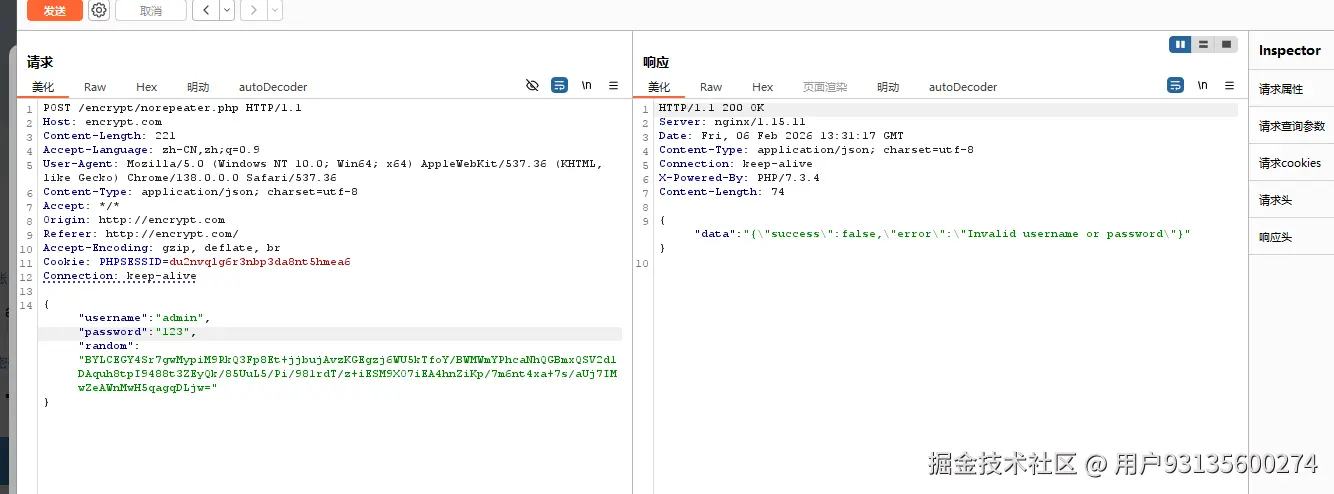Toggle line wrap icon in request panel
Screen dimensions: 1334x494
click(560, 86)
